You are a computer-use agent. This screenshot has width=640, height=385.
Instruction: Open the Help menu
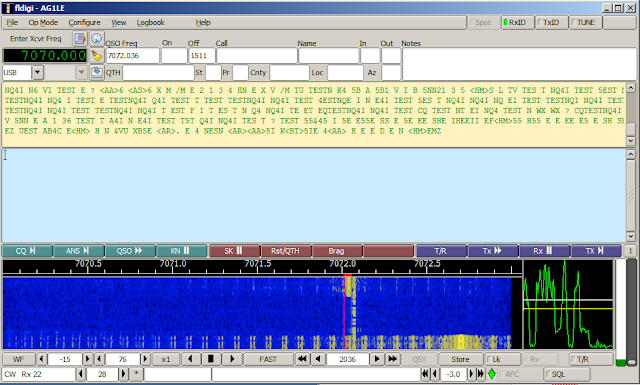[x=203, y=22]
